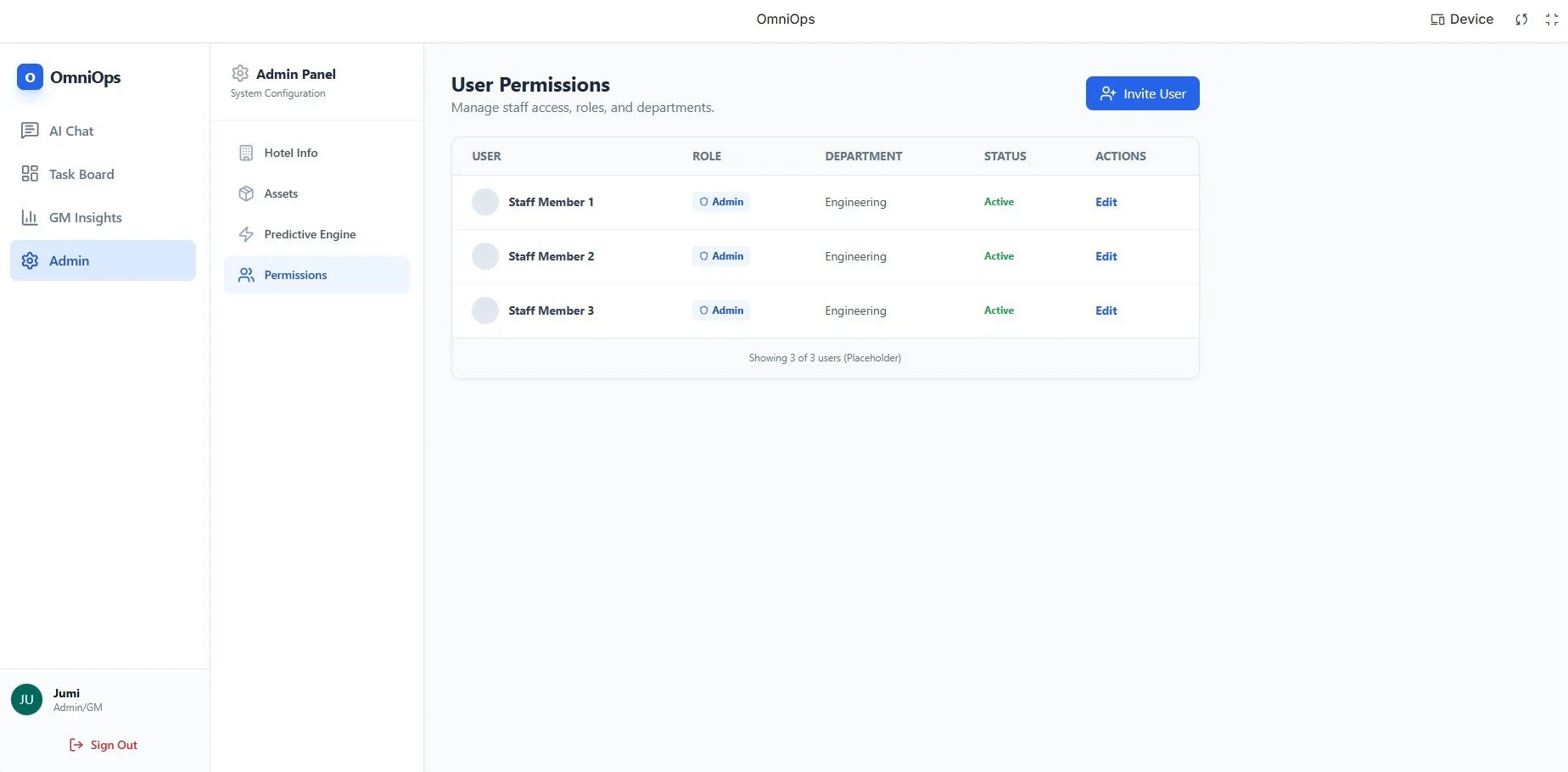Click Staff Member 2 name

[551, 256]
